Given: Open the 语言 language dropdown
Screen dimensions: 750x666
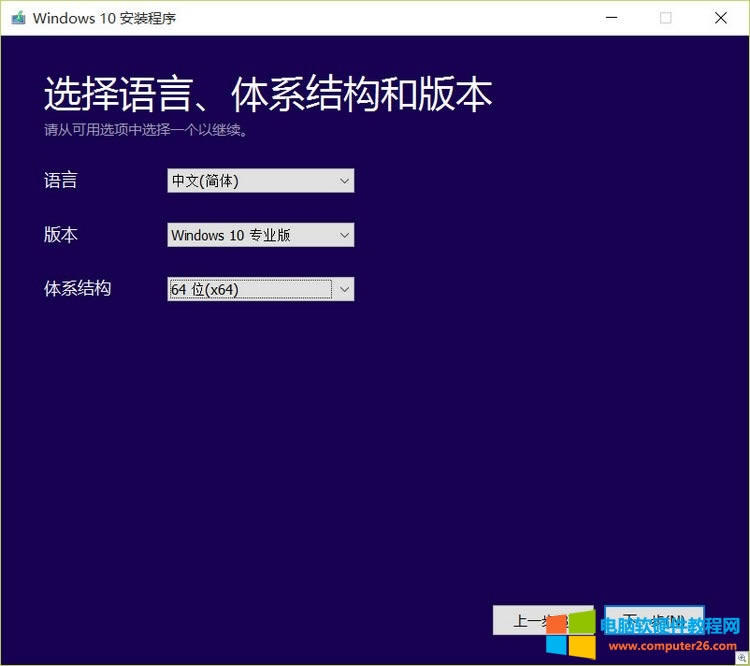Looking at the screenshot, I should (261, 180).
